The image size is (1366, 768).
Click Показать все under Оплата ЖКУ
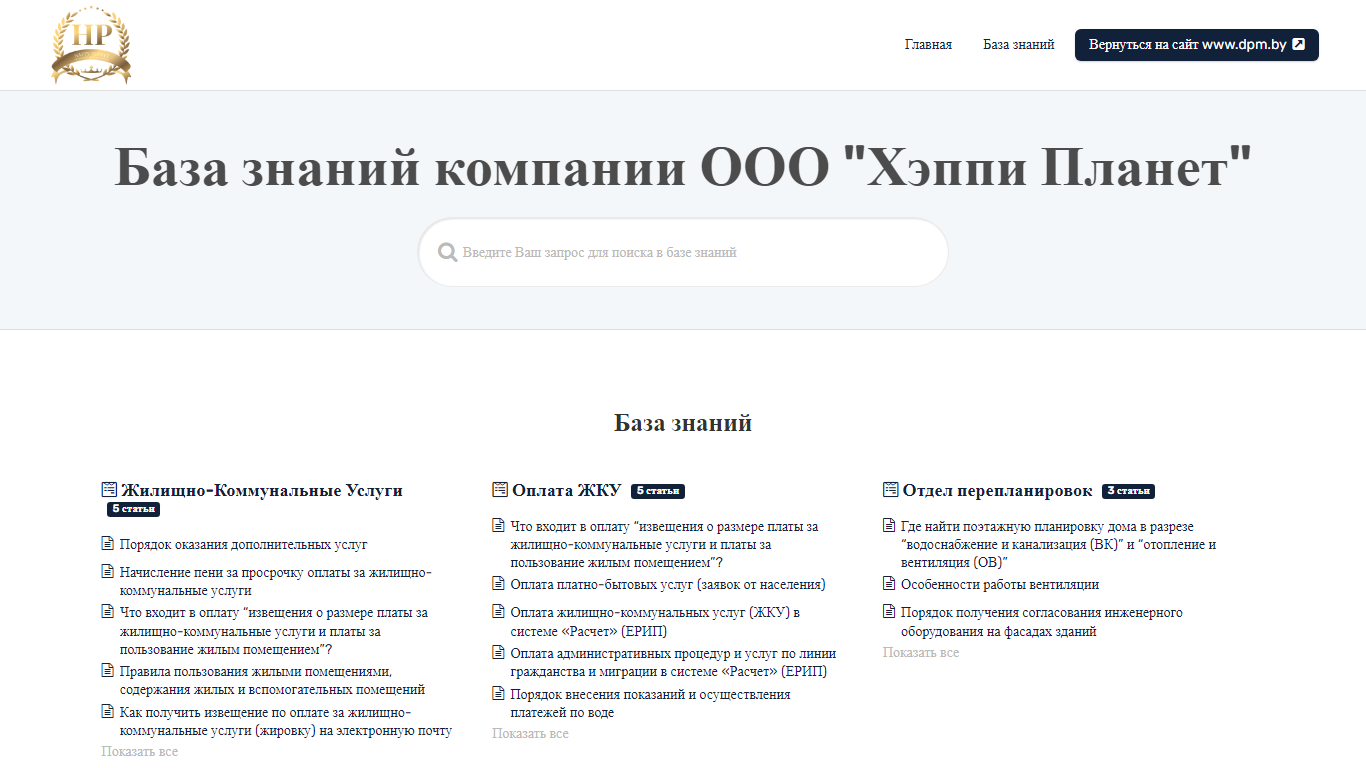[x=530, y=734]
